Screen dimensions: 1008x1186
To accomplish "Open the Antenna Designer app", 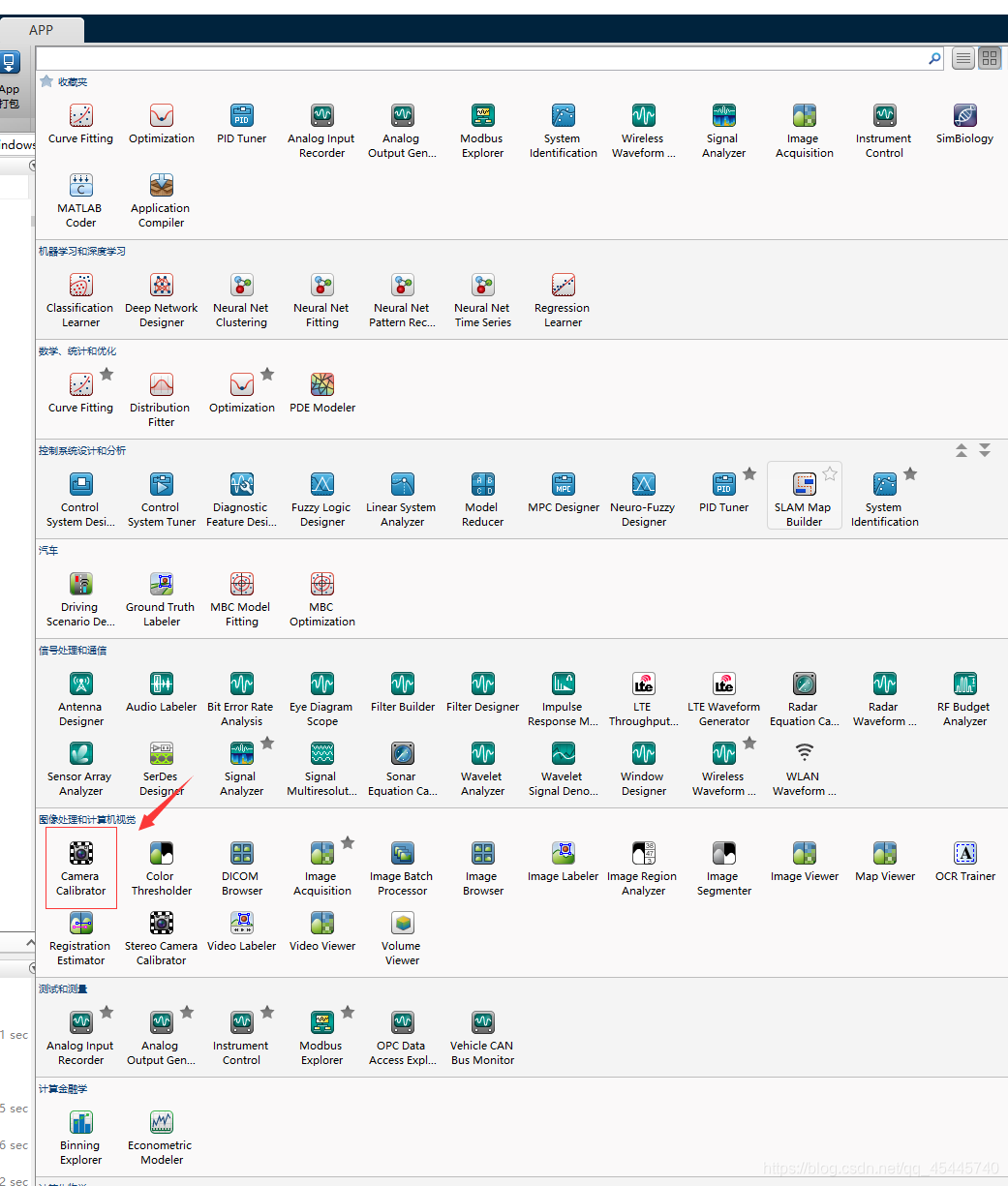I will pyautogui.click(x=81, y=698).
